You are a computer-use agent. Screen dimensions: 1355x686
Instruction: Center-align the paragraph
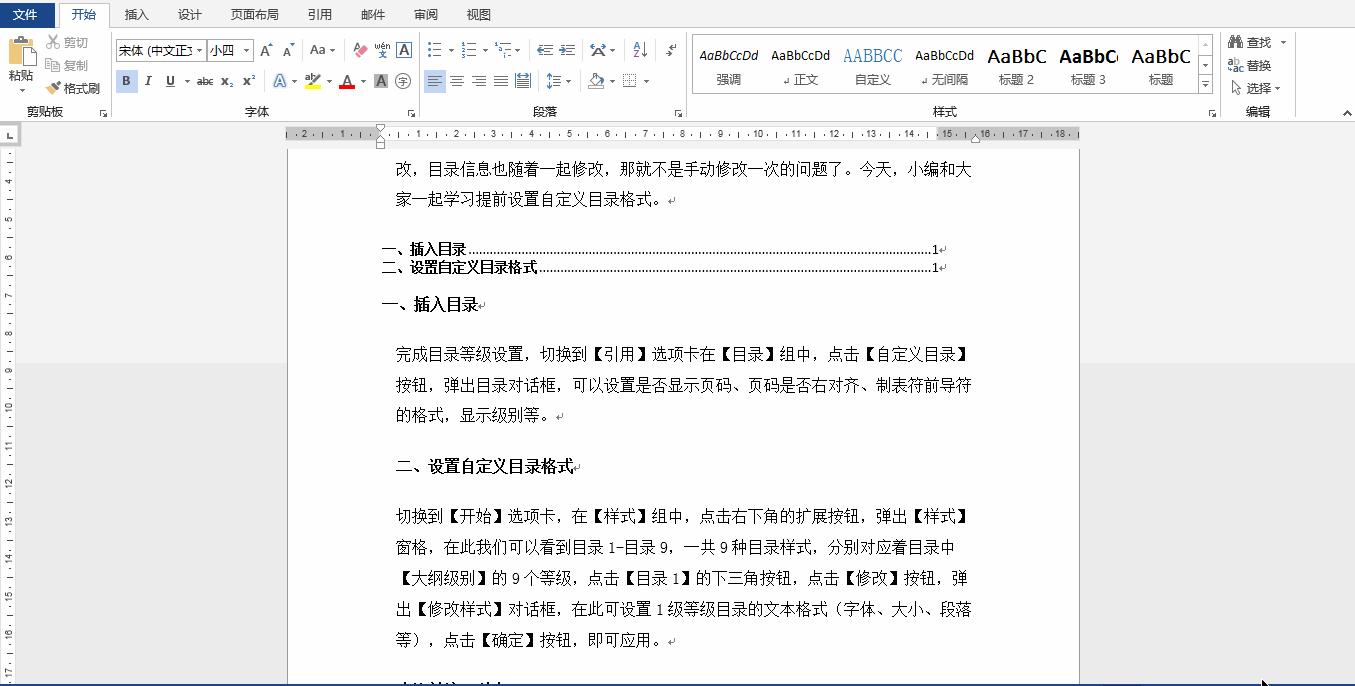tap(457, 81)
